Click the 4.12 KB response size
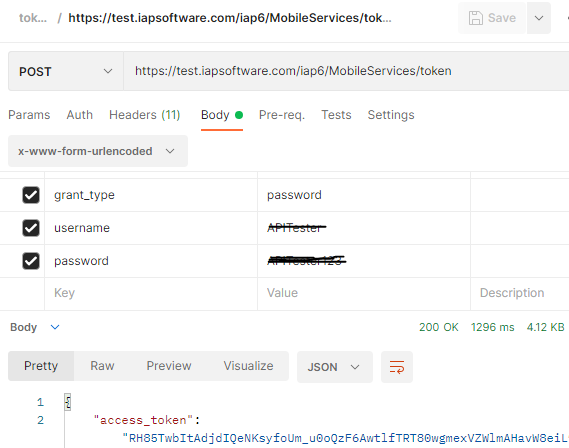This screenshot has width=569, height=448. (545, 327)
